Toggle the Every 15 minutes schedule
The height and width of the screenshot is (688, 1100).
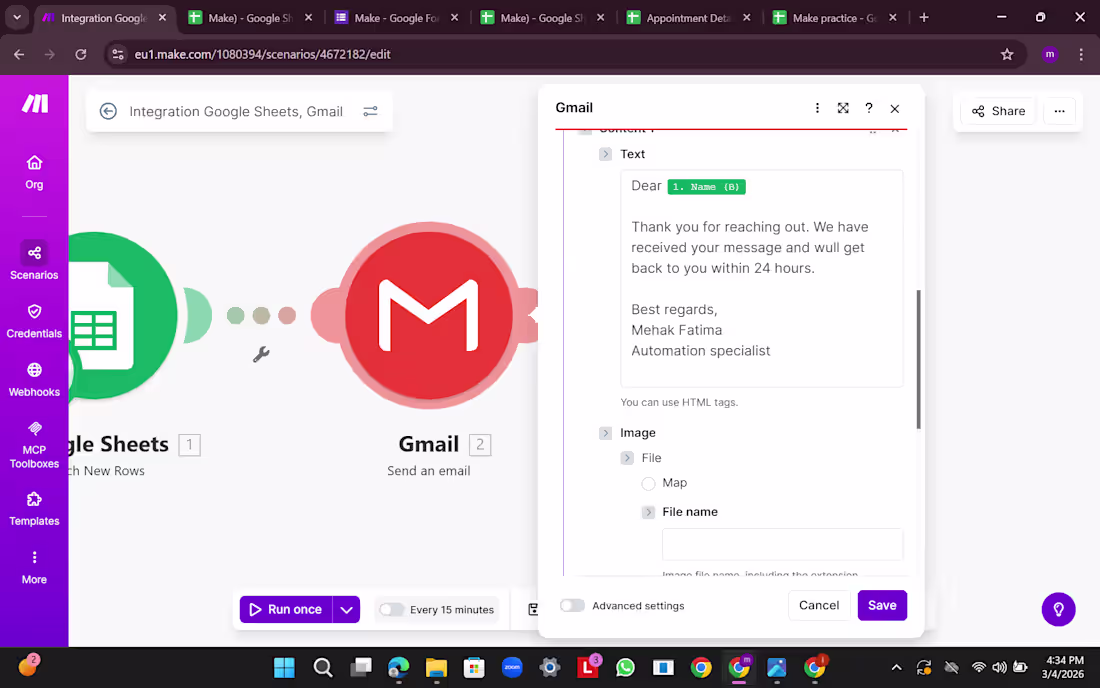391,609
